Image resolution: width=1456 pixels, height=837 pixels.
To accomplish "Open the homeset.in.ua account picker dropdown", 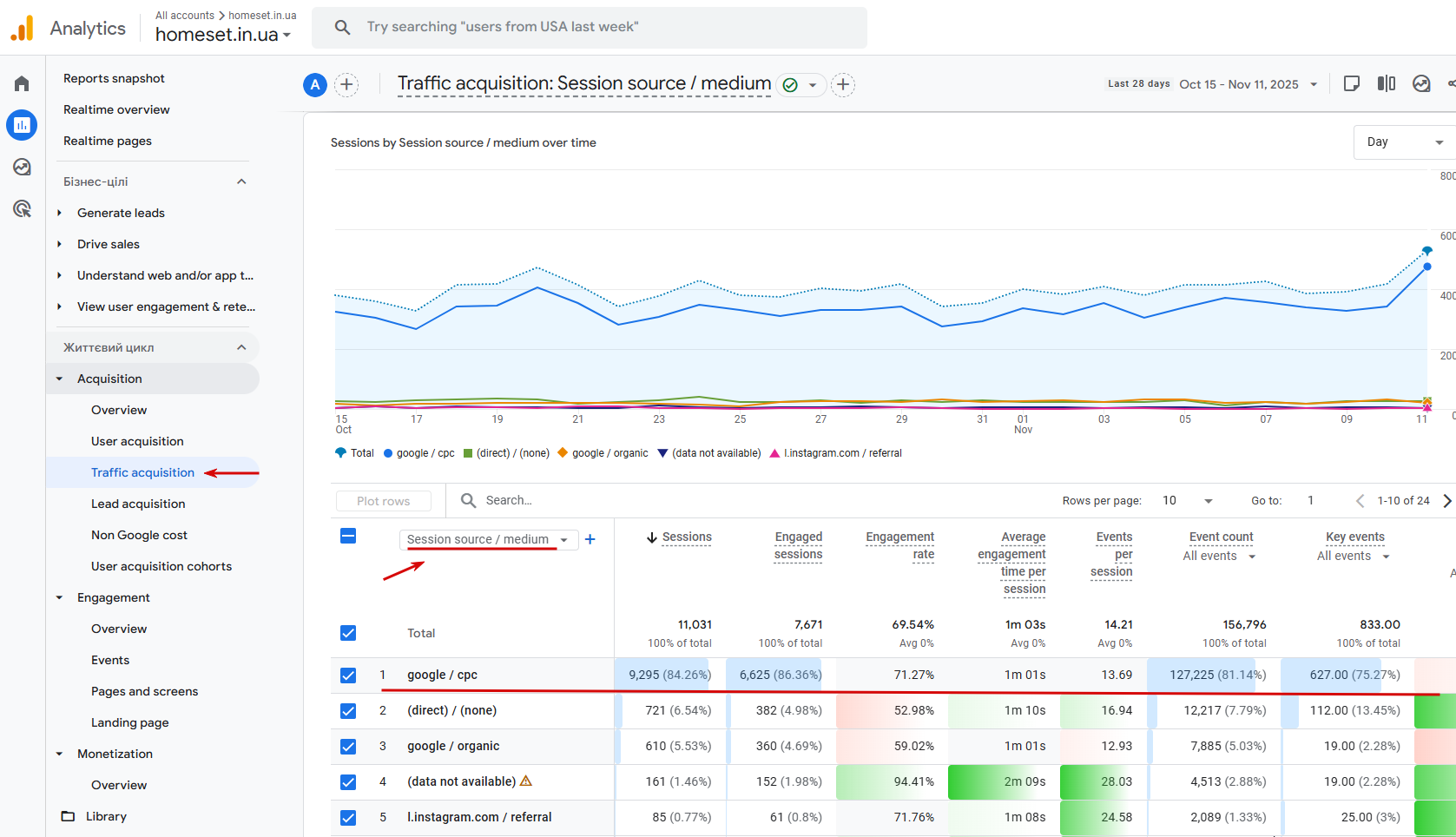I will [223, 35].
